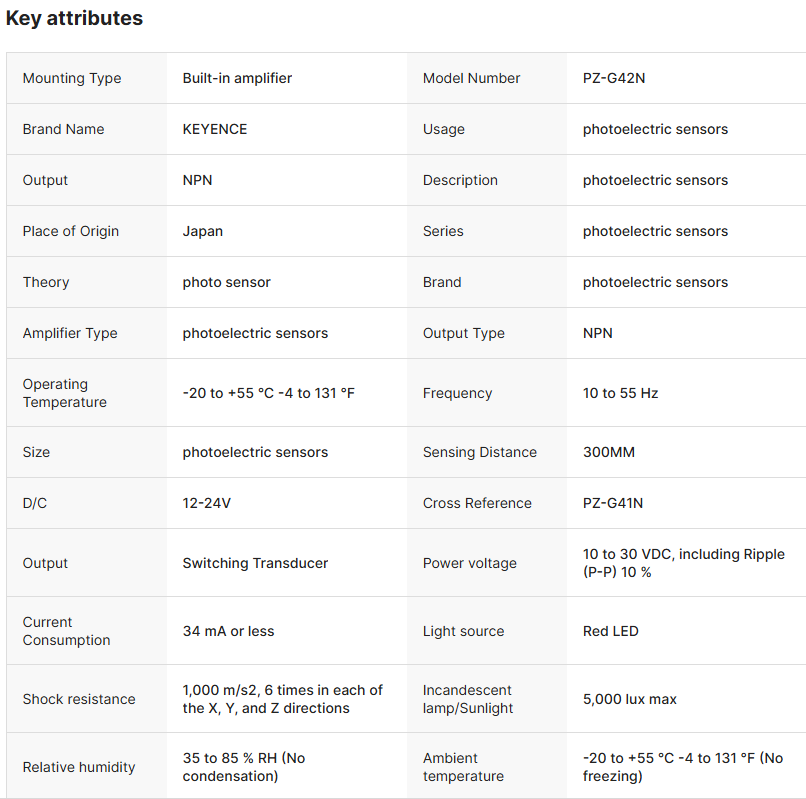
Task: Click the PZ-G41N cross reference value
Action: (x=613, y=503)
